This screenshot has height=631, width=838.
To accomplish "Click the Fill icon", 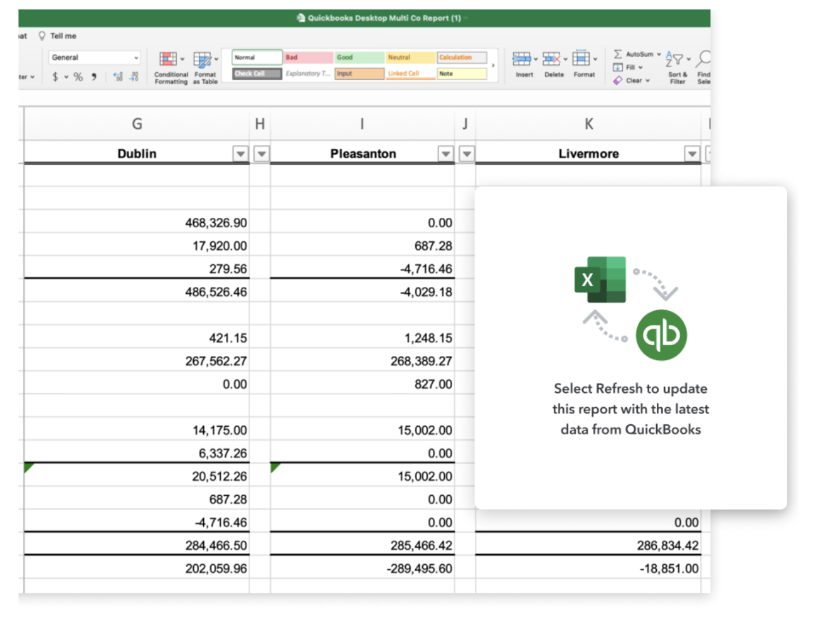I will click(x=618, y=67).
